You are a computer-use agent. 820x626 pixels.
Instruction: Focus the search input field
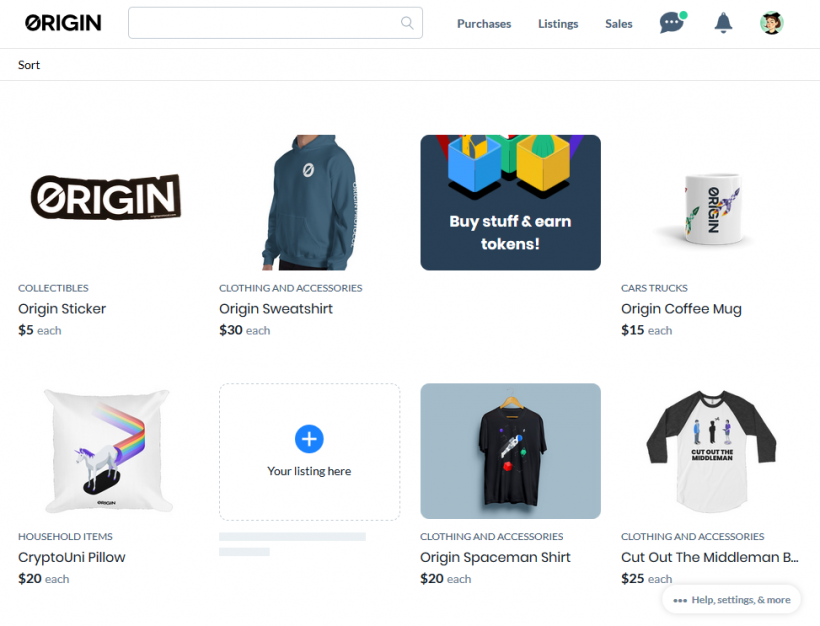click(x=275, y=23)
